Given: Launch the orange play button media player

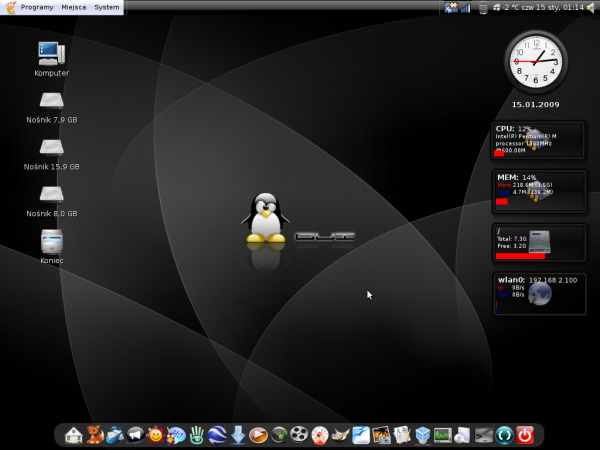Looking at the screenshot, I should point(258,435).
